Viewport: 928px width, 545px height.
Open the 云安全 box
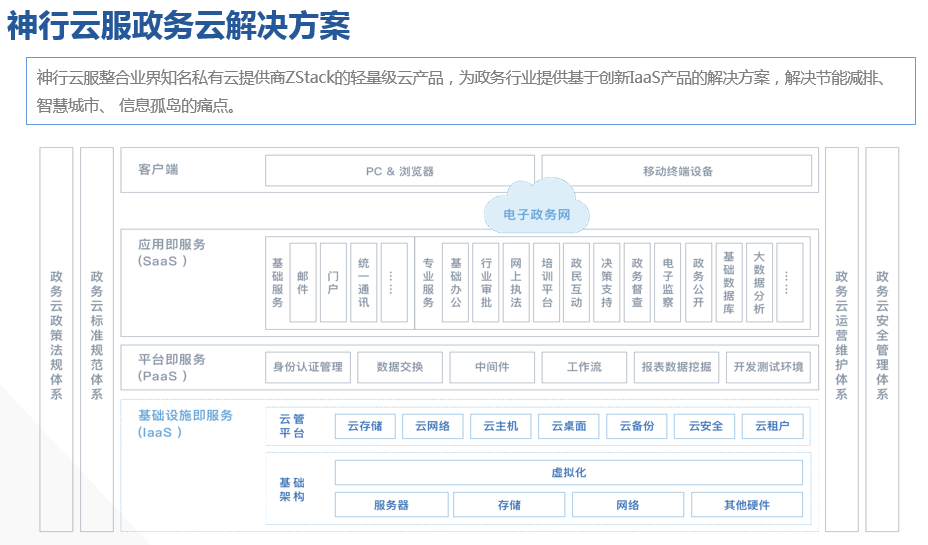704,426
